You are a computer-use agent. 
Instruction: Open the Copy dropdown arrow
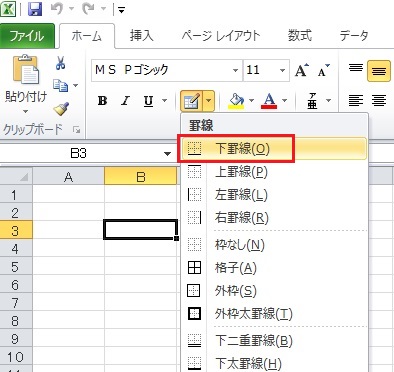76,85
